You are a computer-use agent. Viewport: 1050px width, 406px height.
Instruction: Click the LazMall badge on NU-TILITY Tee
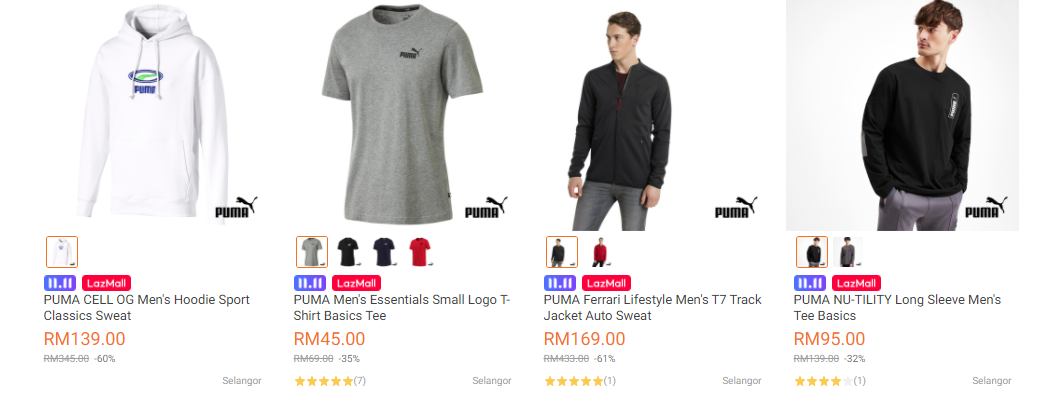tap(856, 283)
